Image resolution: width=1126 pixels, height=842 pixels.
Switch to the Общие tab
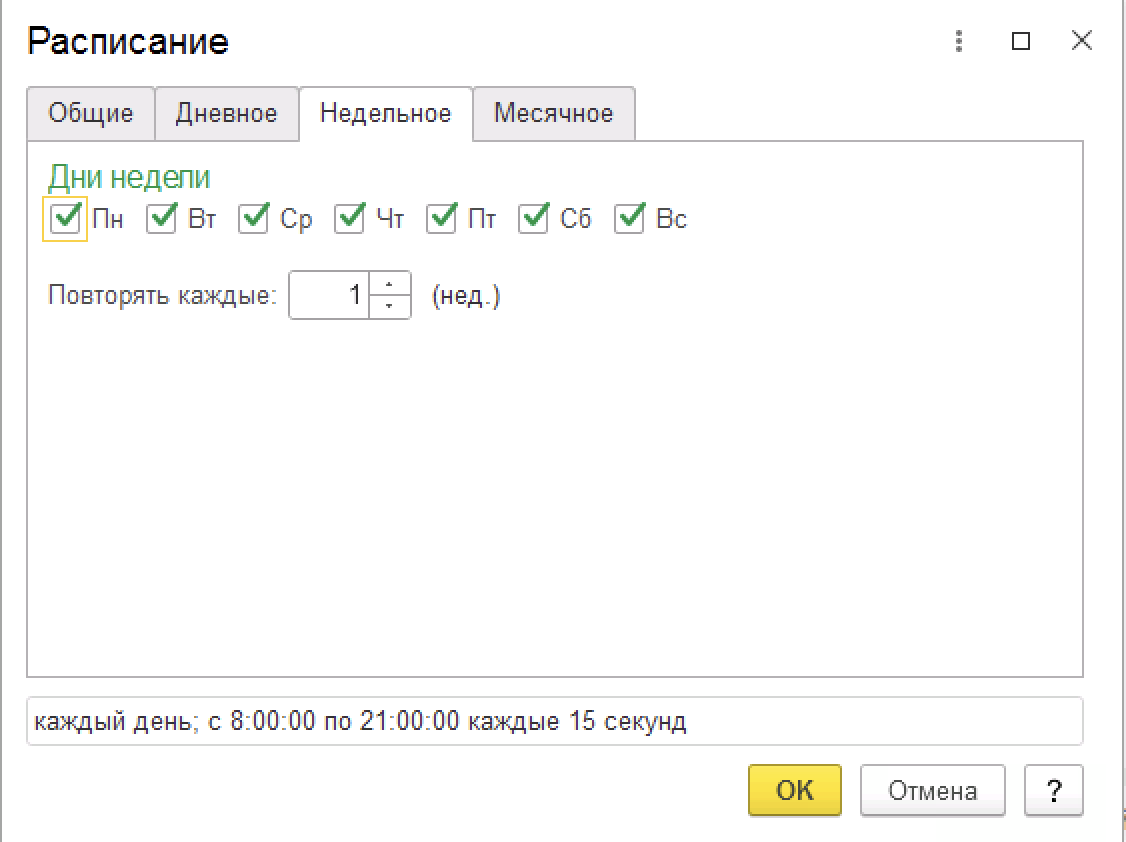pyautogui.click(x=91, y=113)
